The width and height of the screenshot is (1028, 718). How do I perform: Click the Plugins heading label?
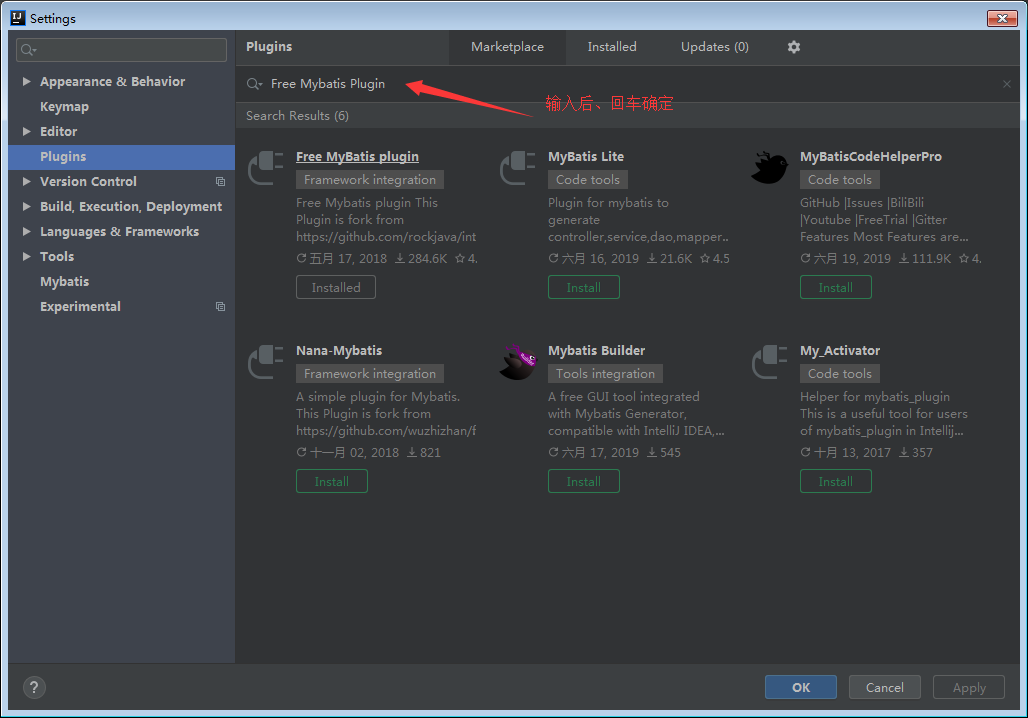pos(269,47)
